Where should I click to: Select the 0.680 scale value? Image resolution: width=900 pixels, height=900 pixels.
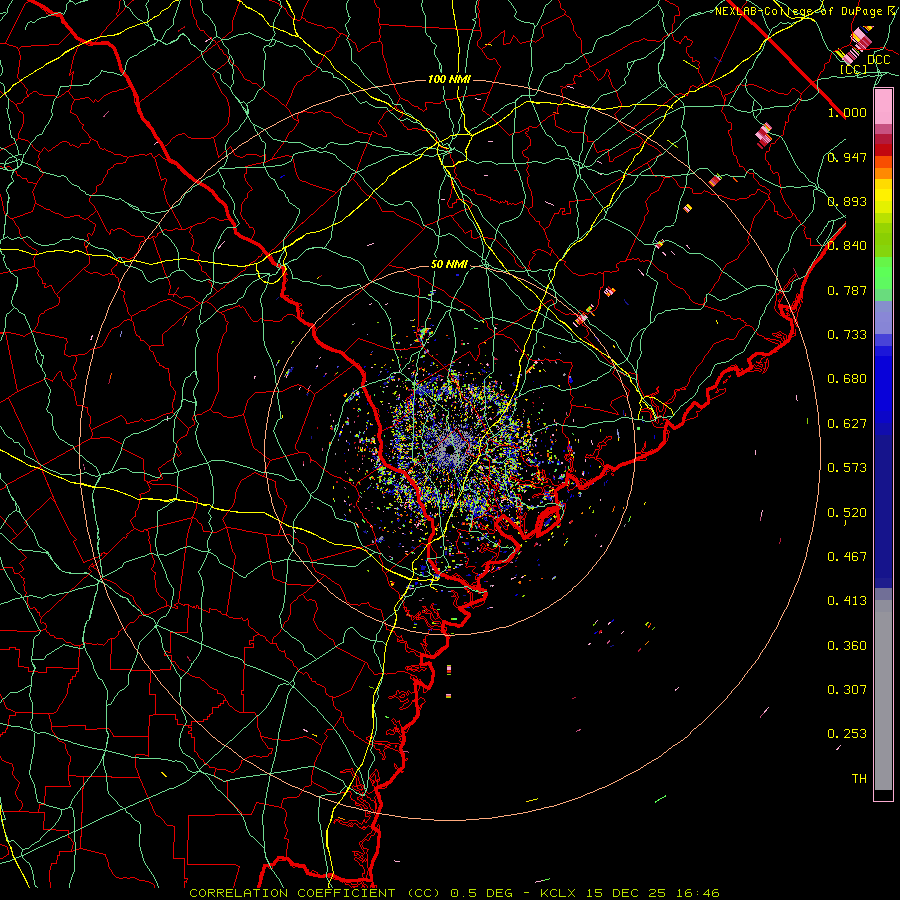(x=847, y=379)
